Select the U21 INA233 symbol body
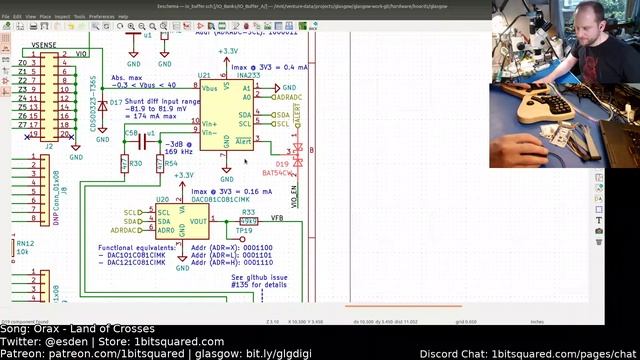 [x=227, y=115]
